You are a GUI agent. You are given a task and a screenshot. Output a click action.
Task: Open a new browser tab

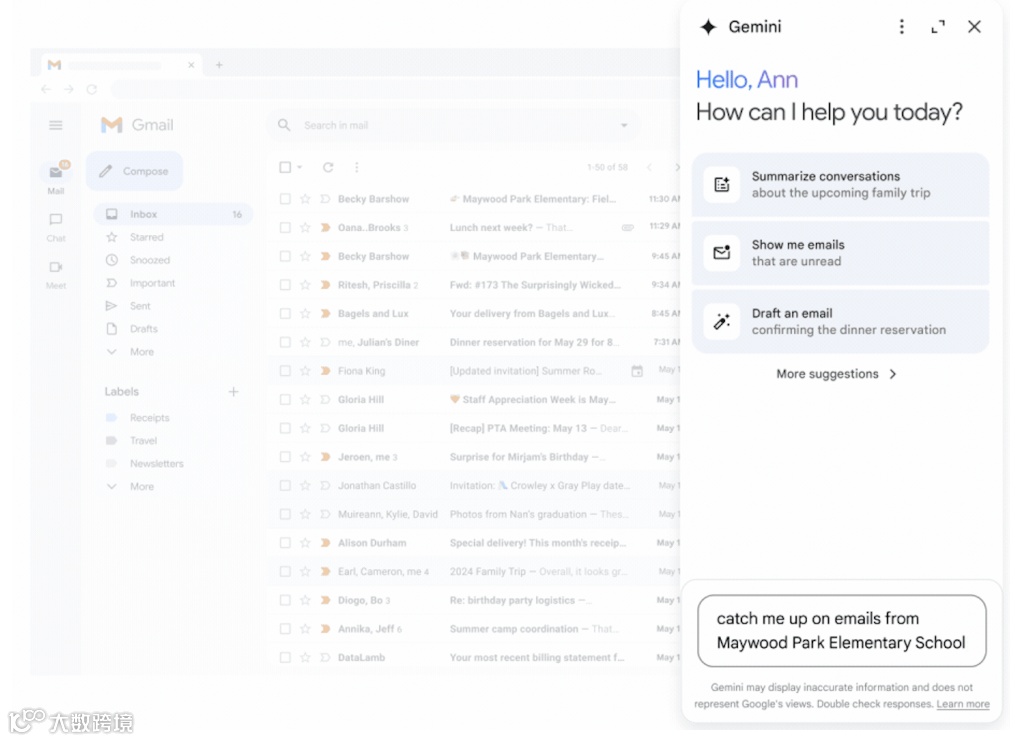click(219, 65)
